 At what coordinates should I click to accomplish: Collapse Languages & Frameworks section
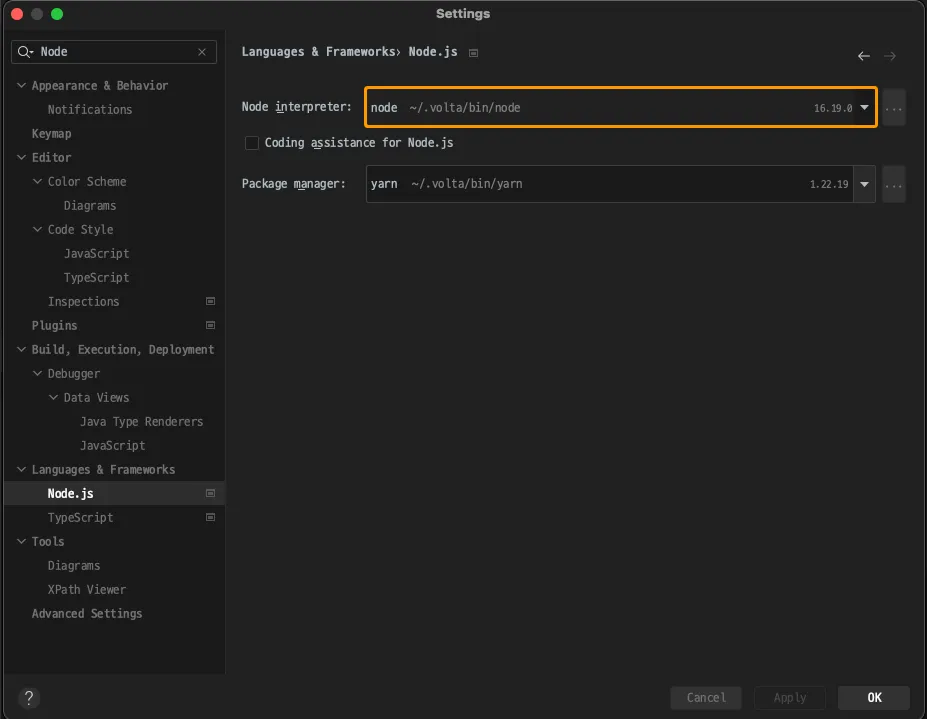click(21, 469)
